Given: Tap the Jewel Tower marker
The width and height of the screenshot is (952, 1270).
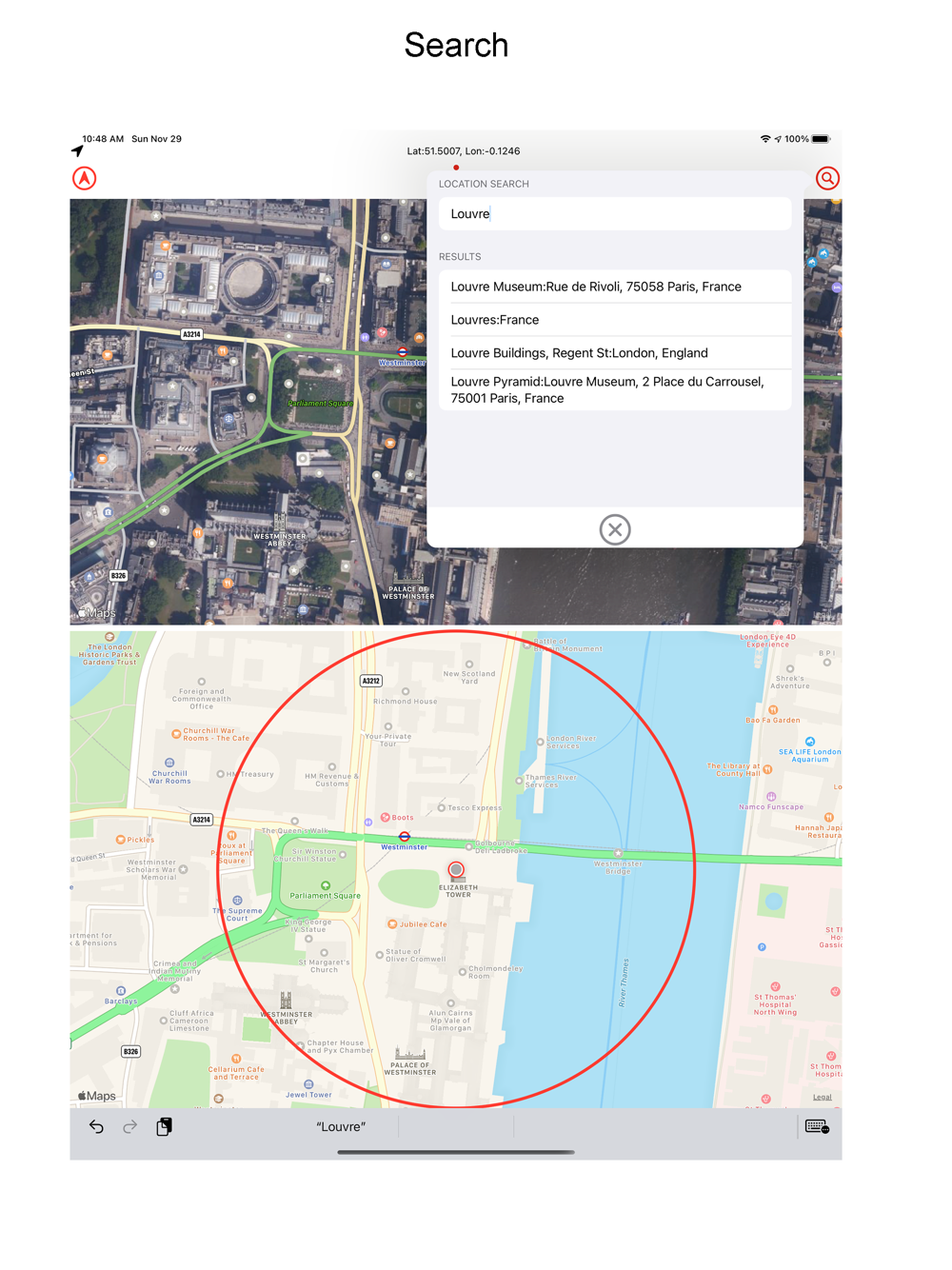Looking at the screenshot, I should tap(308, 1084).
